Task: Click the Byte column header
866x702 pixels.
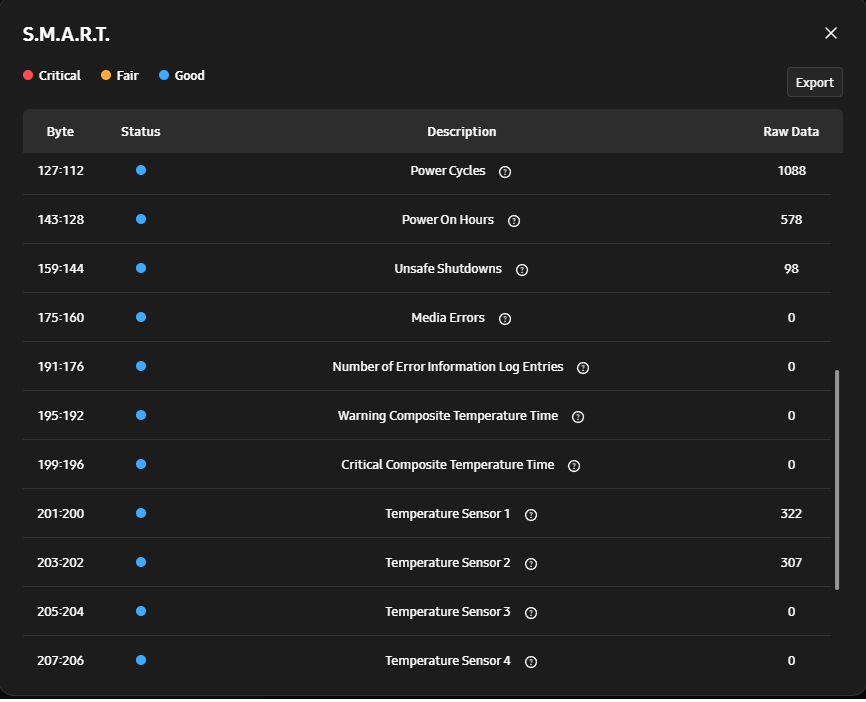Action: [60, 132]
